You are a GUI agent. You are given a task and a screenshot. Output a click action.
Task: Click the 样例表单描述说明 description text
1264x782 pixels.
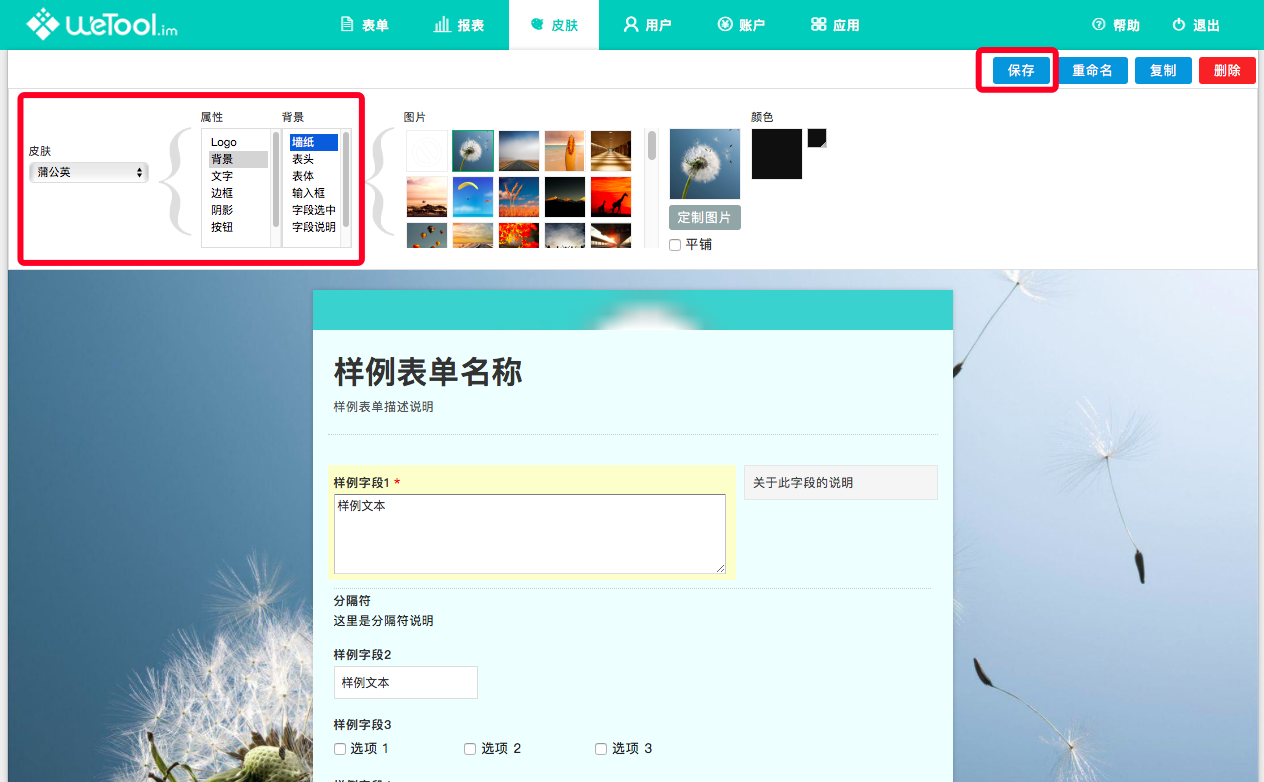[384, 407]
